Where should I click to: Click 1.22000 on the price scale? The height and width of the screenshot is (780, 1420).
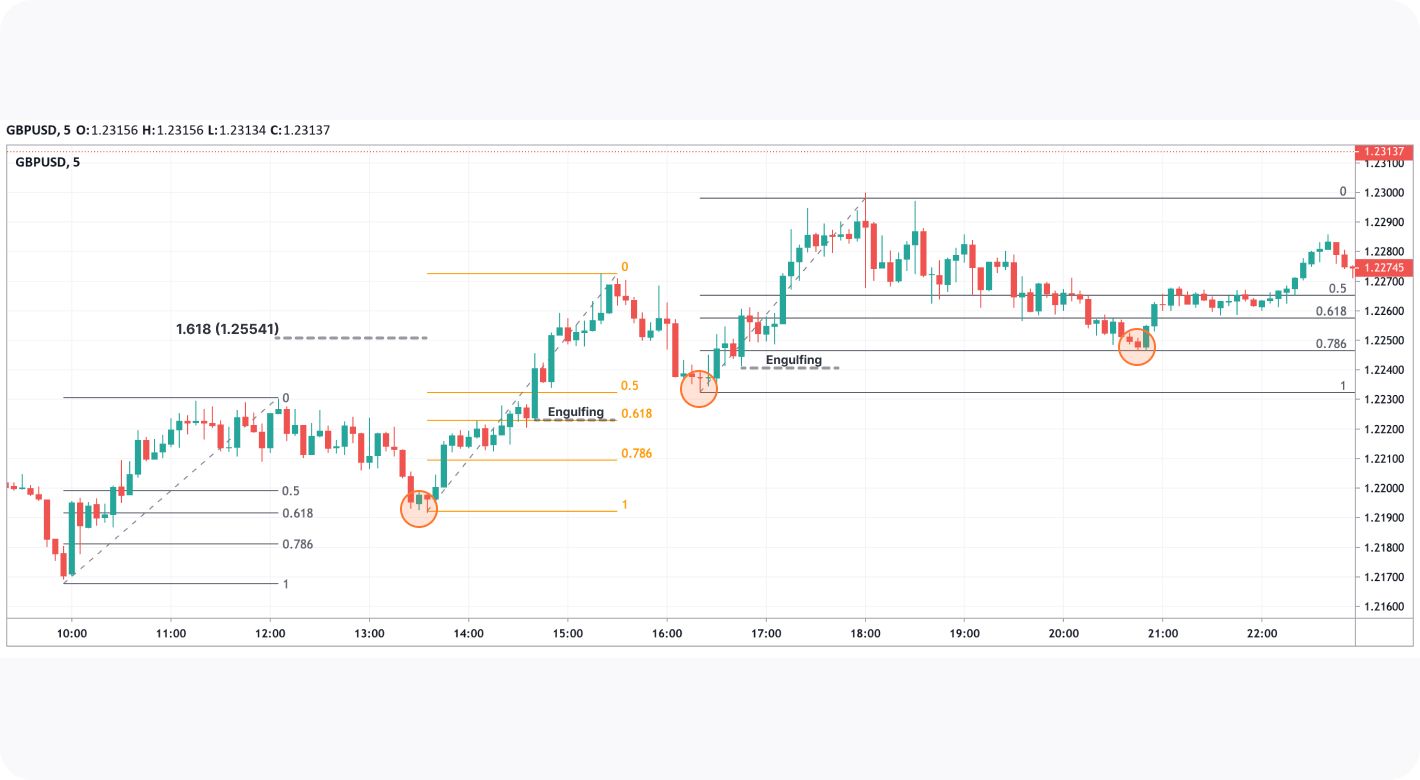tap(1386, 489)
